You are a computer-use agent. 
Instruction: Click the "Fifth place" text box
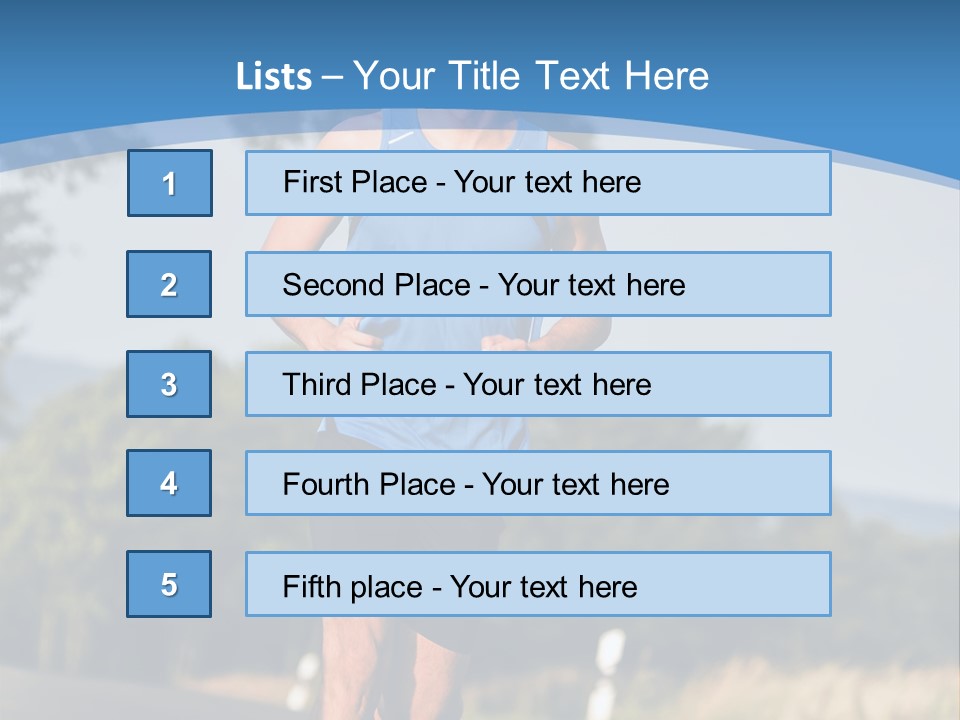click(538, 584)
